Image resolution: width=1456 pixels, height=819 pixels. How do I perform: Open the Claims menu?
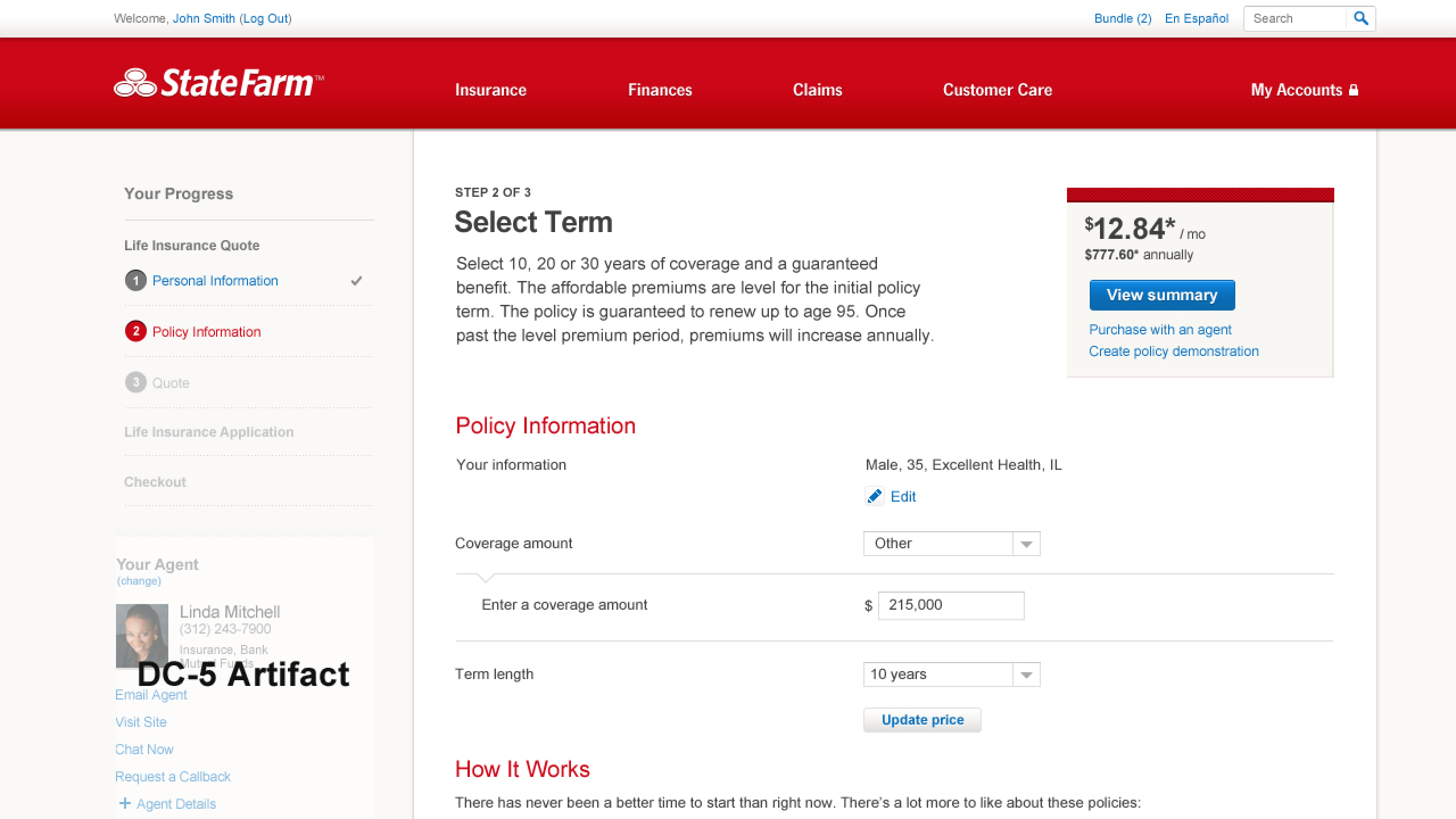pyautogui.click(x=817, y=90)
